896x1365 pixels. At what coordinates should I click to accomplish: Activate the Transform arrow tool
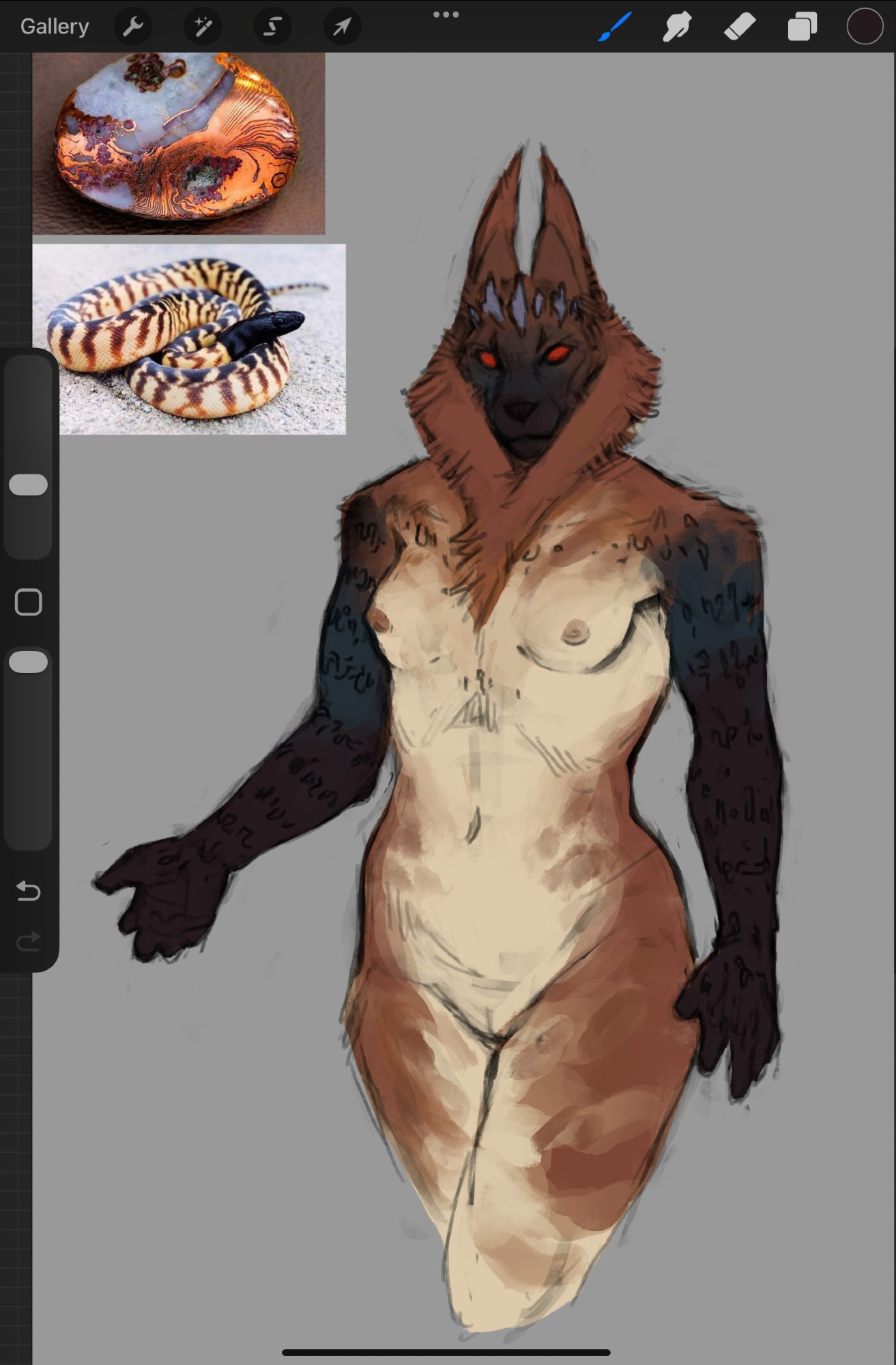point(342,27)
